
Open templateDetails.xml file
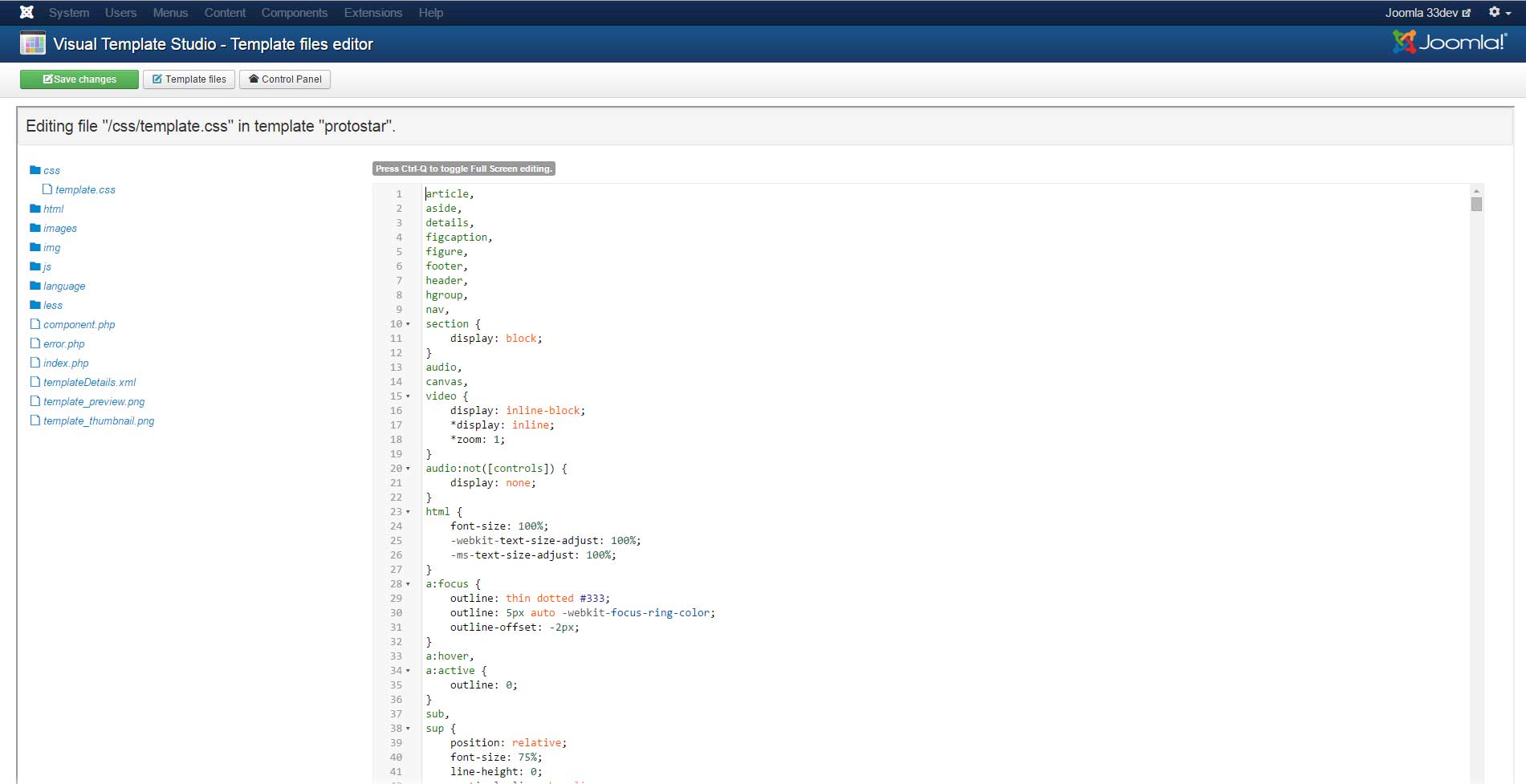tap(90, 383)
